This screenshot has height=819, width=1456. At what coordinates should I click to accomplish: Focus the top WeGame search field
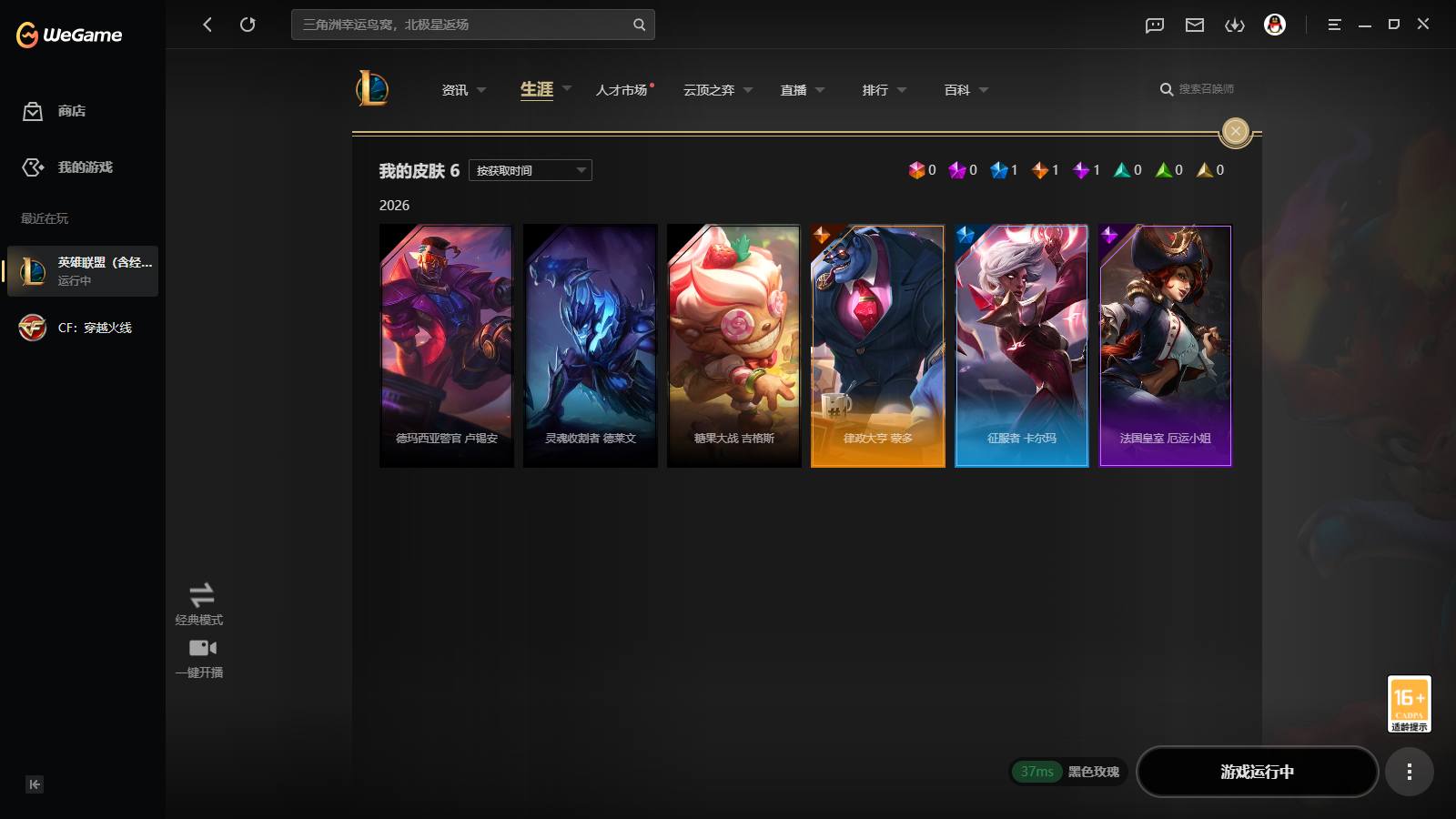473,25
